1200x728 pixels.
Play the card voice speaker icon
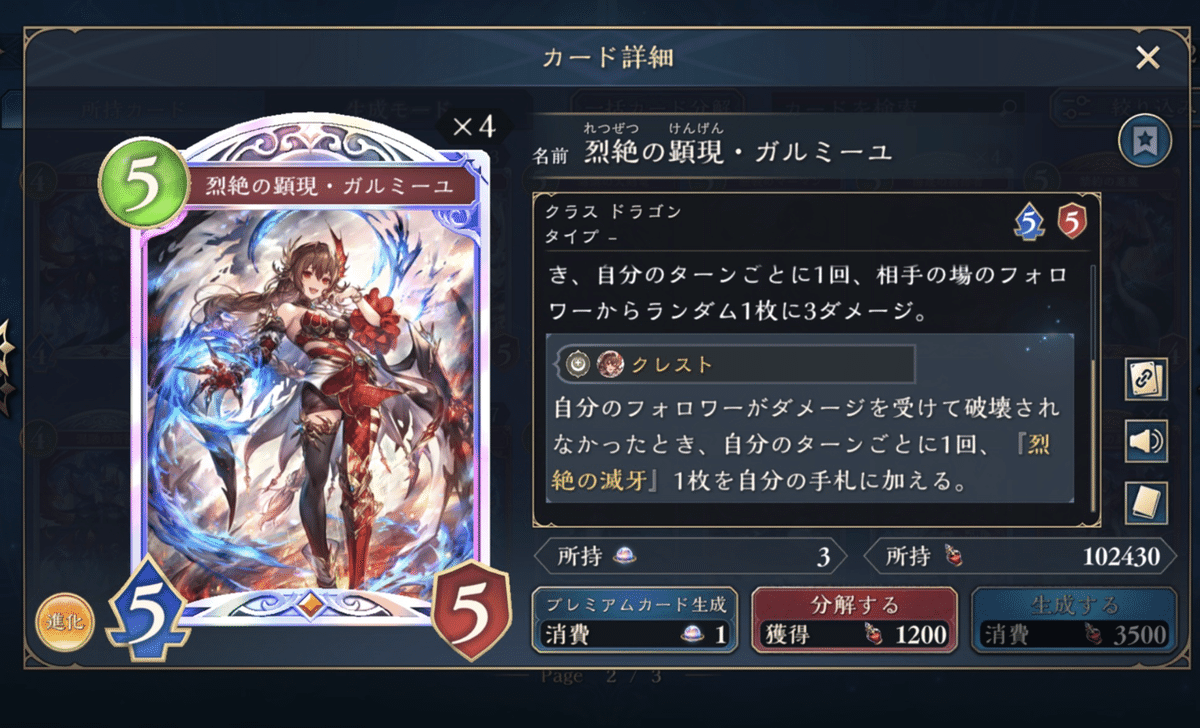(x=1146, y=441)
